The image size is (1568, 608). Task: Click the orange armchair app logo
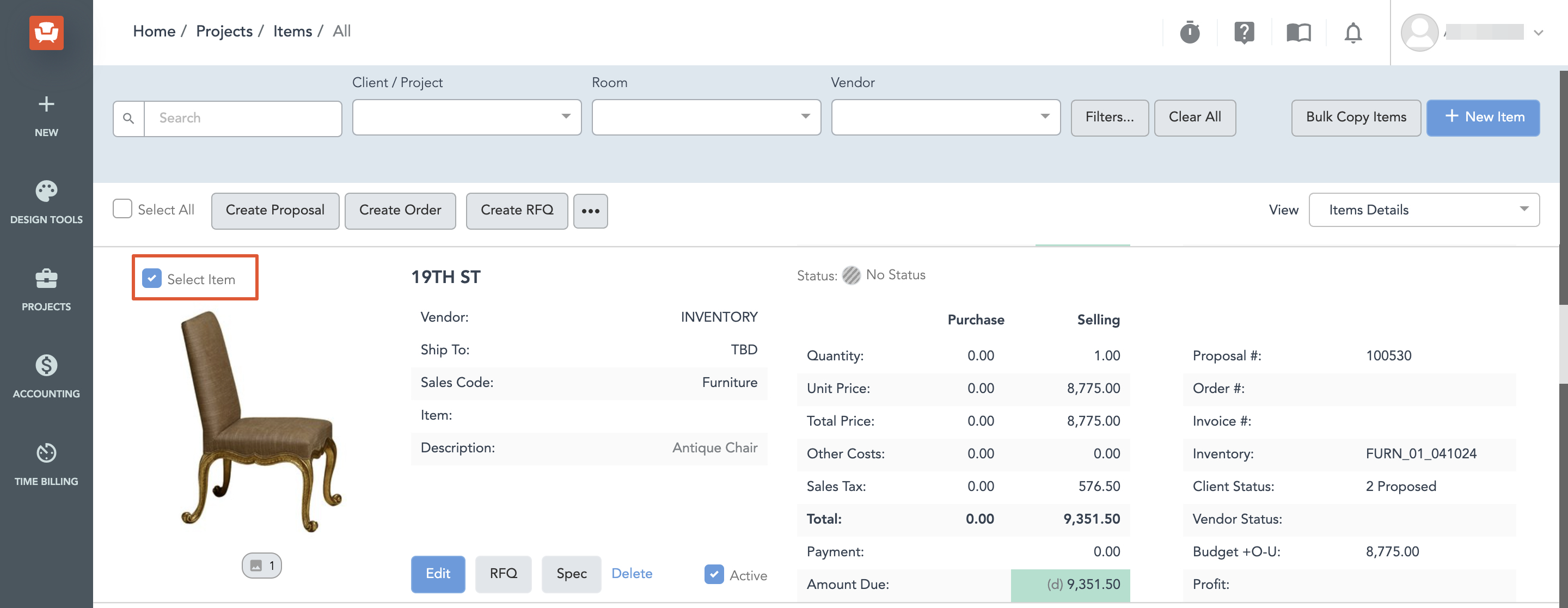[x=46, y=32]
